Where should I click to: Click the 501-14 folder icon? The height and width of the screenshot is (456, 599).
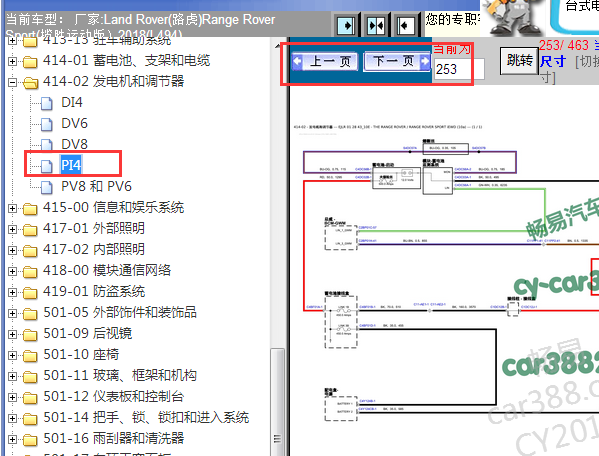point(30,419)
